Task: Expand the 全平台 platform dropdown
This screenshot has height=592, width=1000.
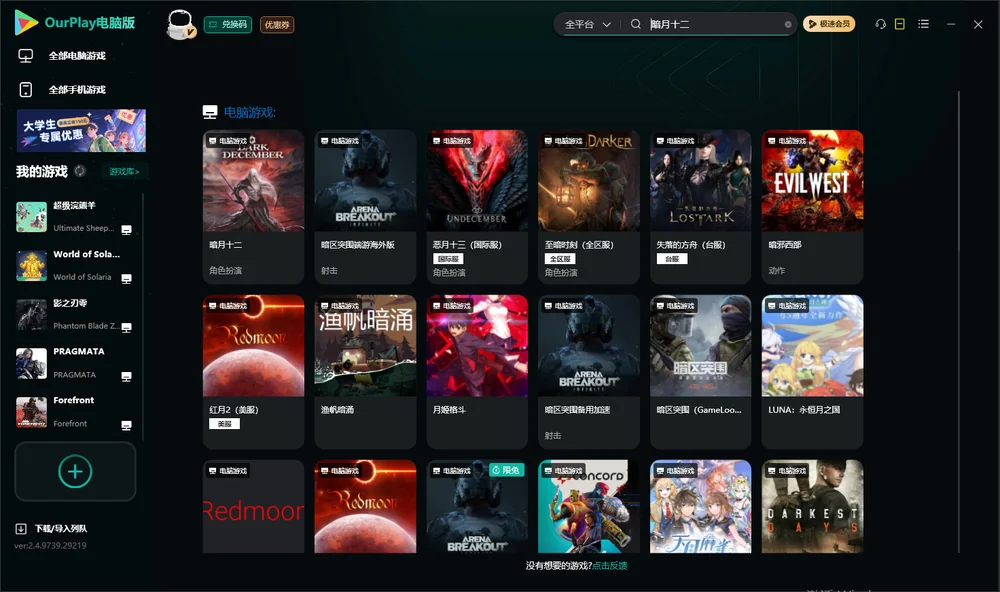Action: (587, 24)
